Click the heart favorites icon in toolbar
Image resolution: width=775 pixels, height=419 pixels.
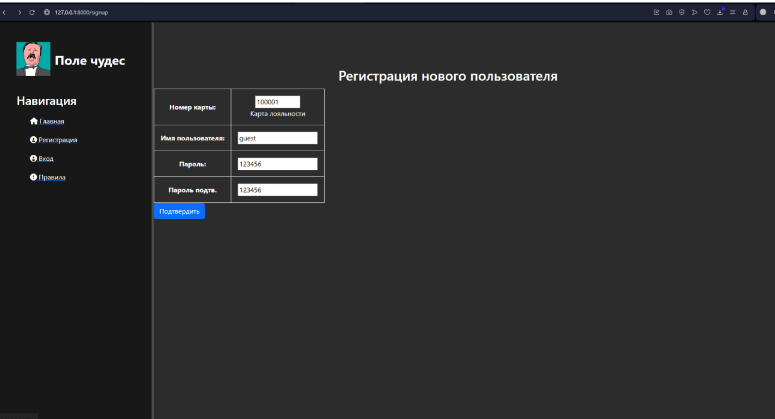click(x=707, y=11)
